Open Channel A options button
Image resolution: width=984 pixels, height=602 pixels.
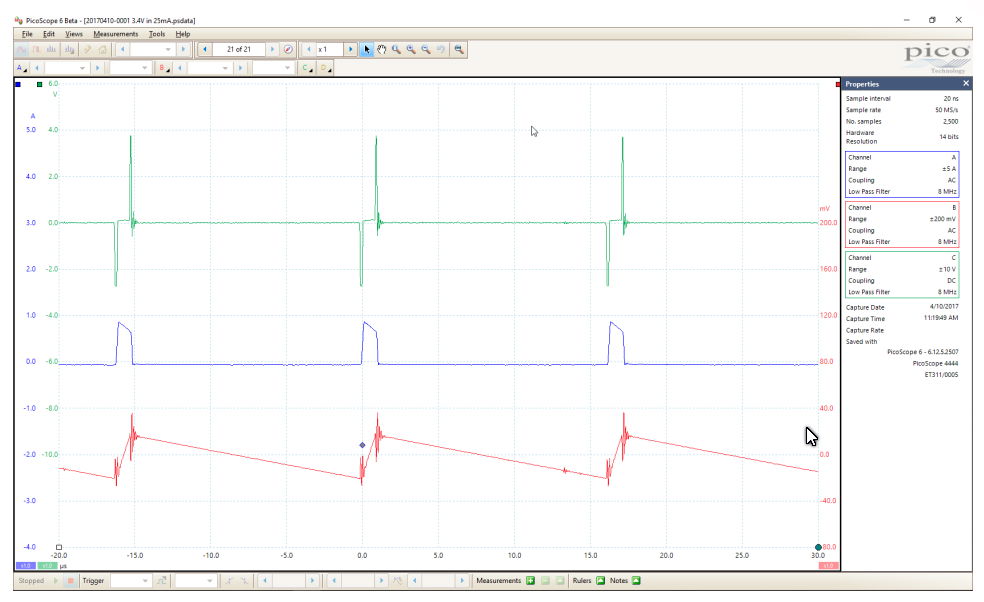point(21,68)
